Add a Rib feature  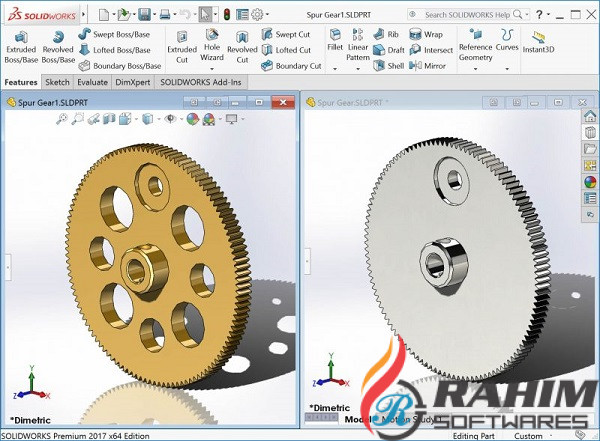[386, 34]
